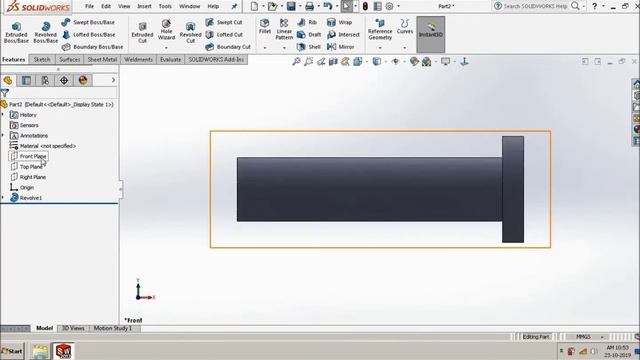
Task: Switch to ConfigurationManager tab
Action: 45,80
